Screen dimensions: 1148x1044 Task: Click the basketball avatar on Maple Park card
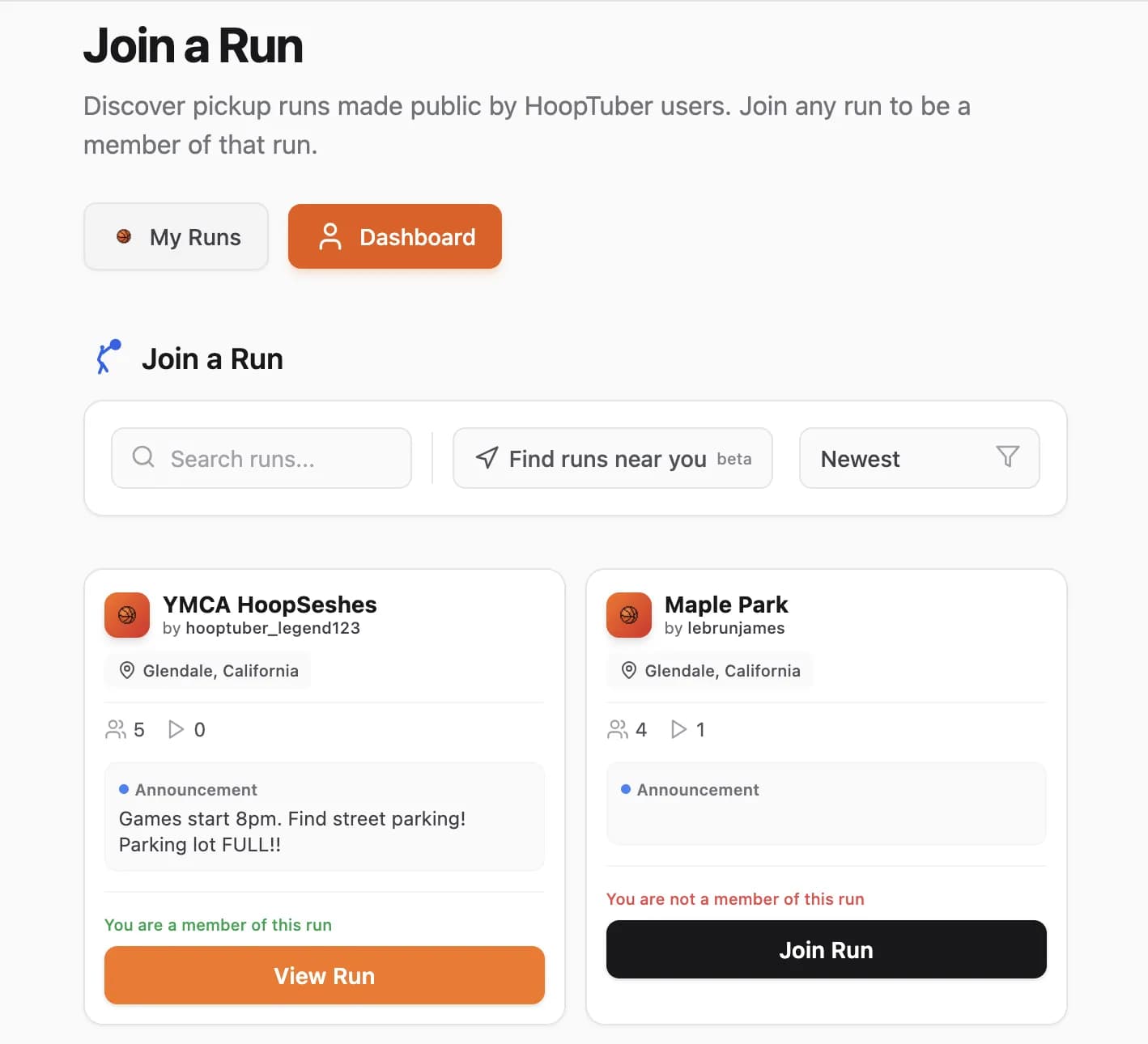coord(628,615)
